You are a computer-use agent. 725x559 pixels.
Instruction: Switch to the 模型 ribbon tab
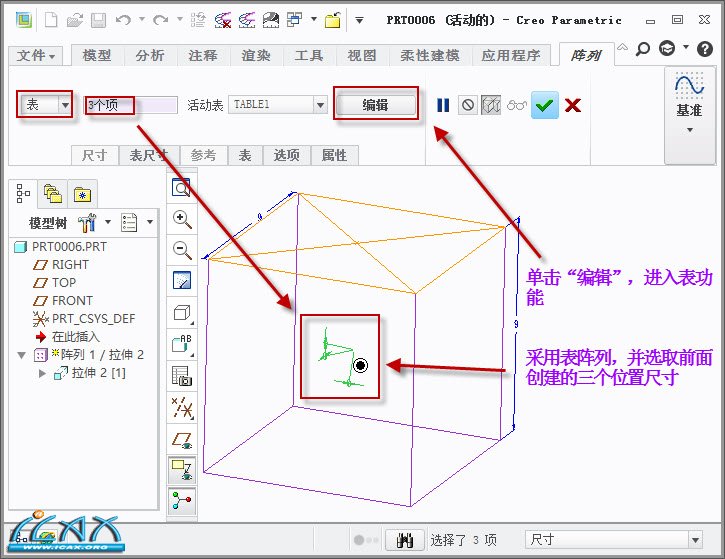(97, 55)
